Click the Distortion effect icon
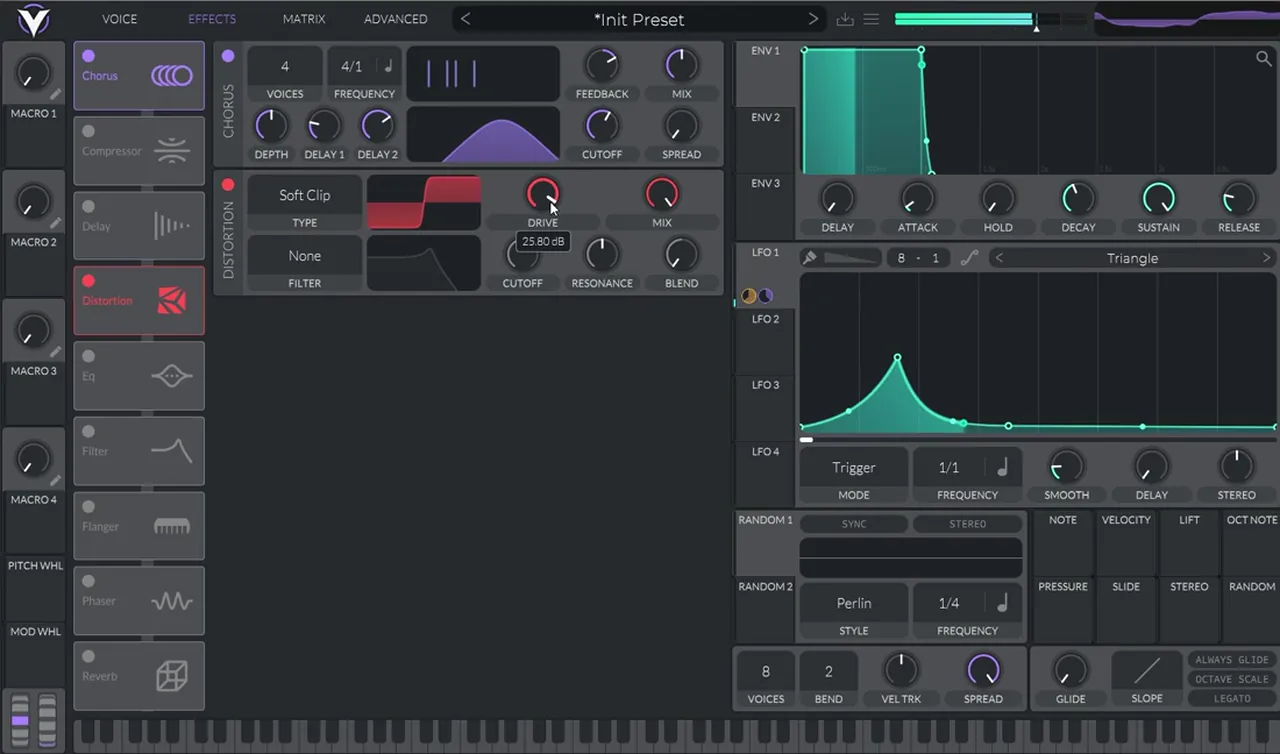 click(171, 300)
